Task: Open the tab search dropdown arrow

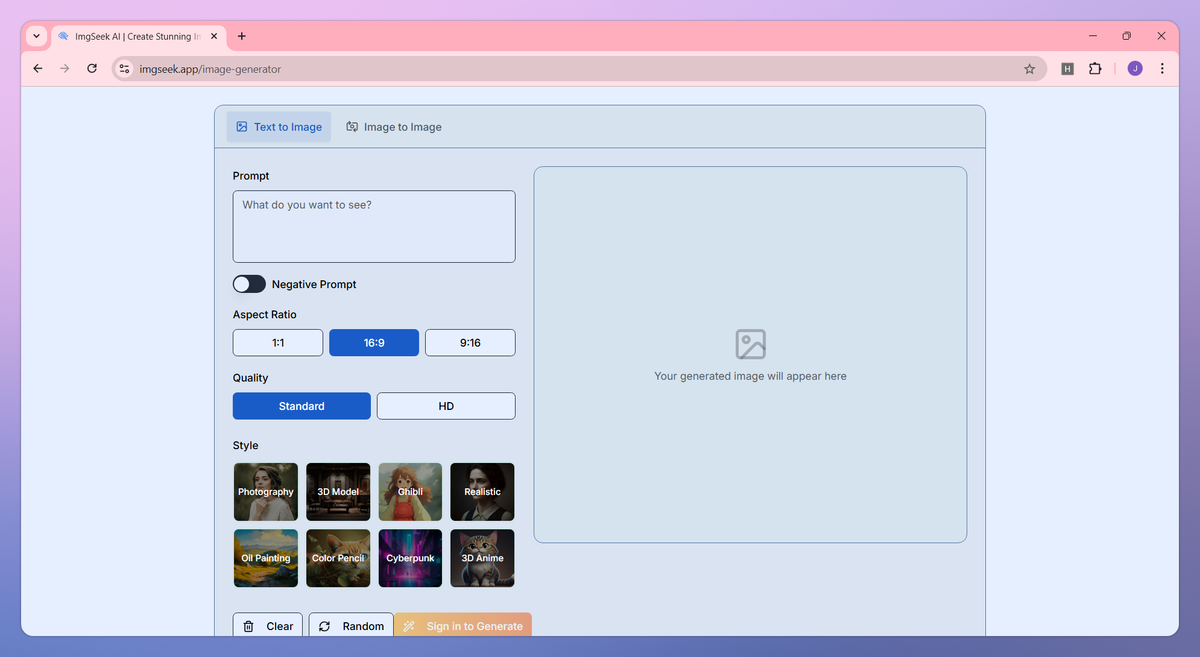Action: point(37,36)
